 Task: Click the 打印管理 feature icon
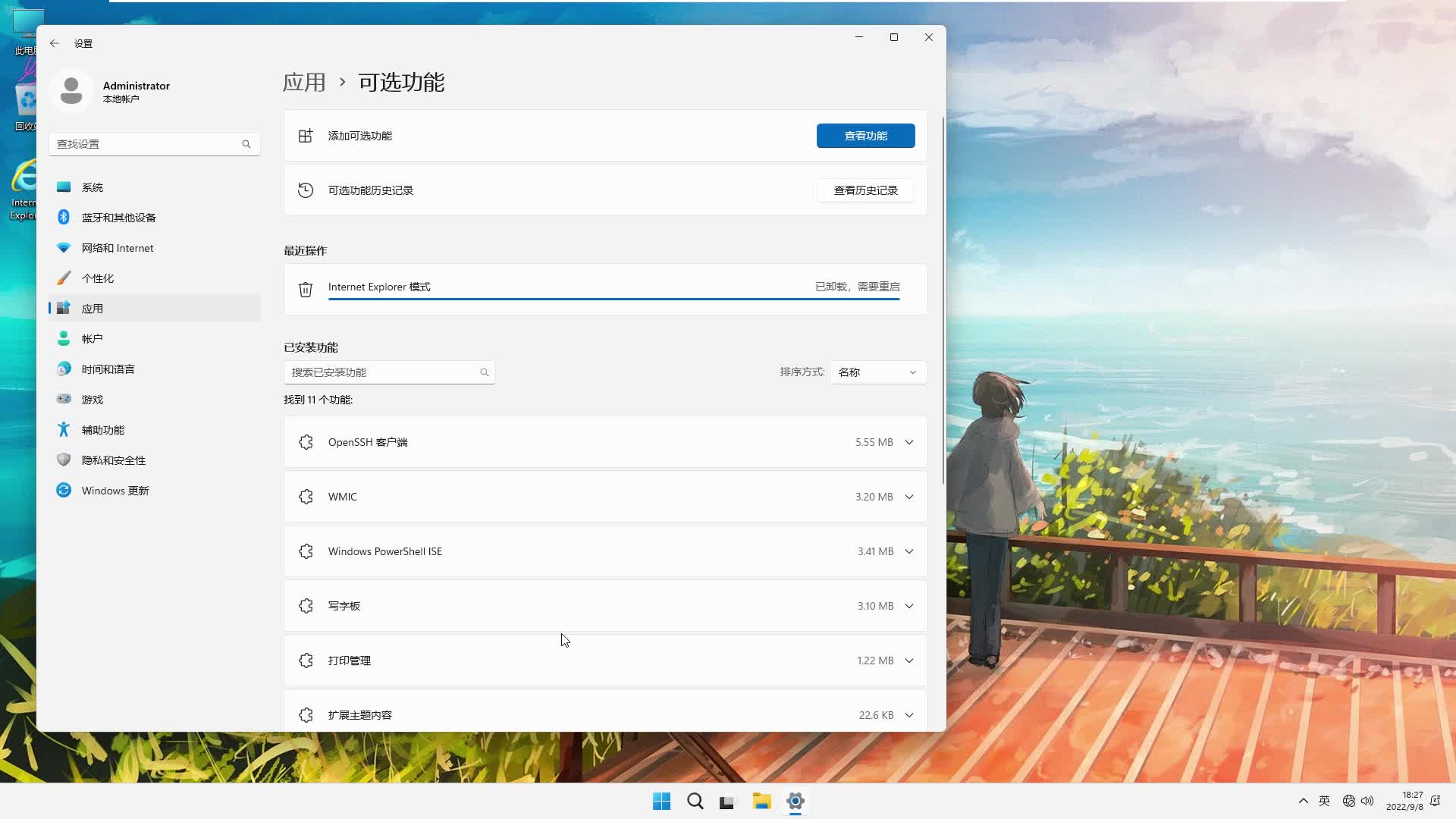306,661
